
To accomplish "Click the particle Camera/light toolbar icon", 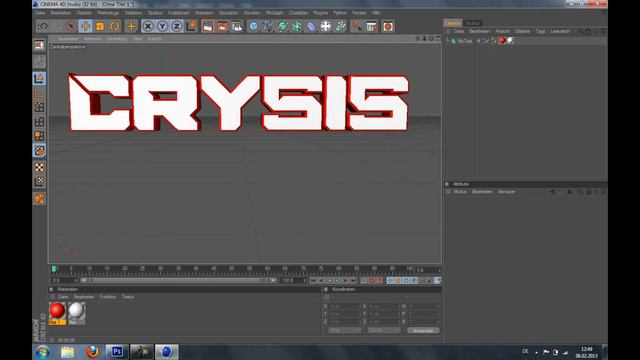I will pos(340,27).
